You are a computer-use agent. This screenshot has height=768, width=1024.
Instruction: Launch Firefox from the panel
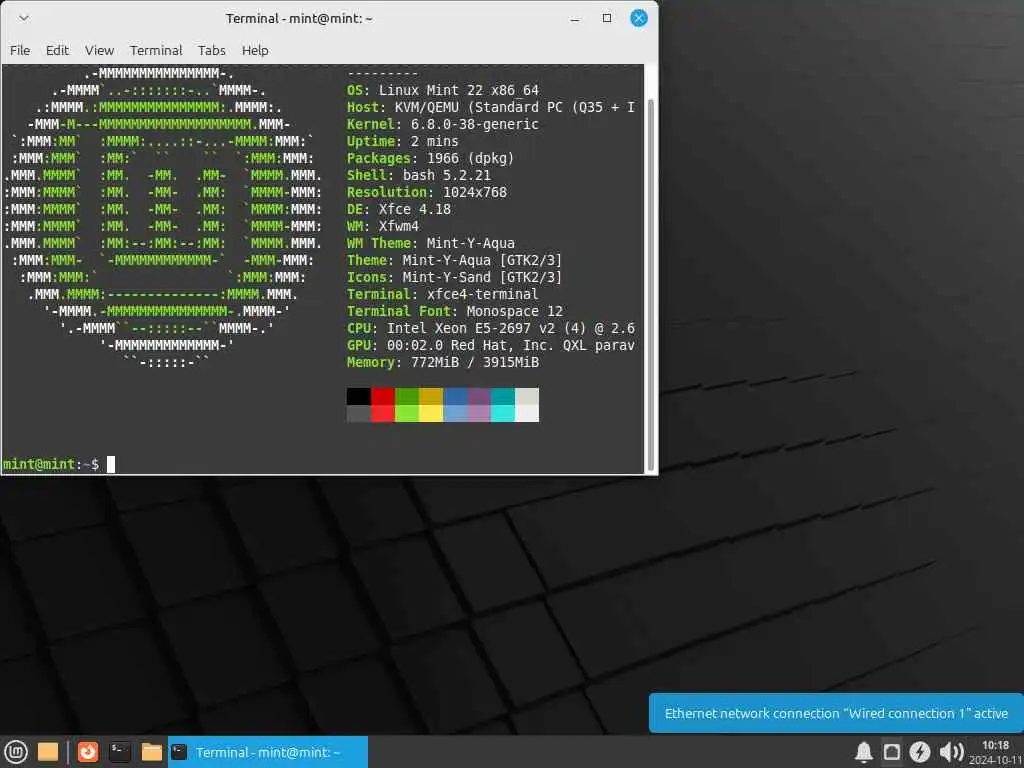pyautogui.click(x=88, y=752)
